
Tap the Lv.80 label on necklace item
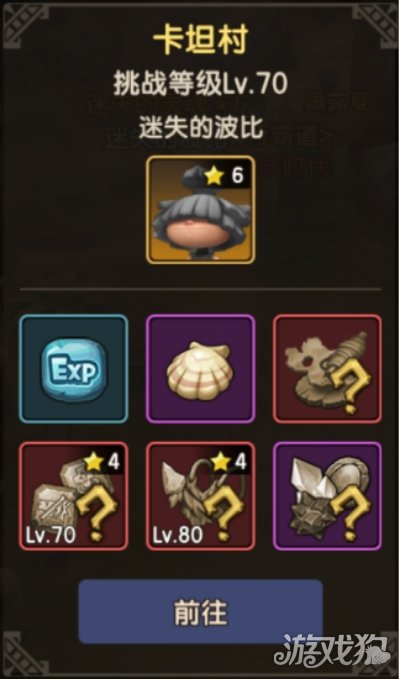point(177,536)
